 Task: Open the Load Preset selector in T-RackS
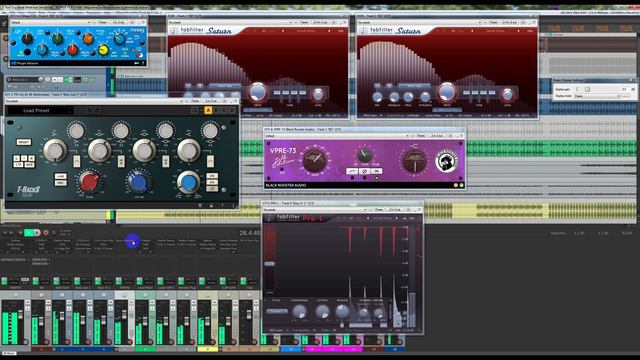(40, 111)
